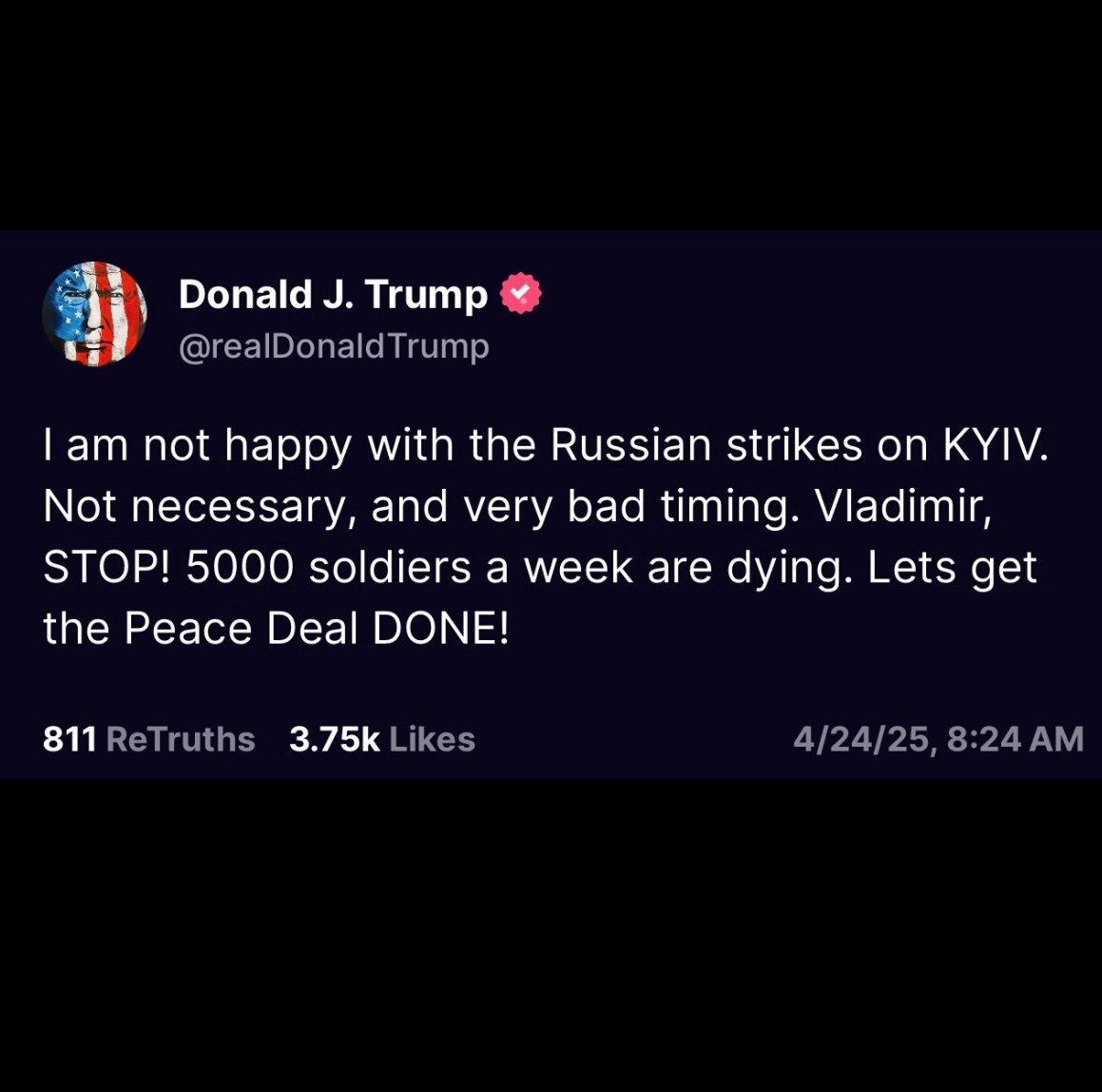1102x1092 pixels.
Task: Open the flag-painted profile avatar
Action: tap(95, 314)
